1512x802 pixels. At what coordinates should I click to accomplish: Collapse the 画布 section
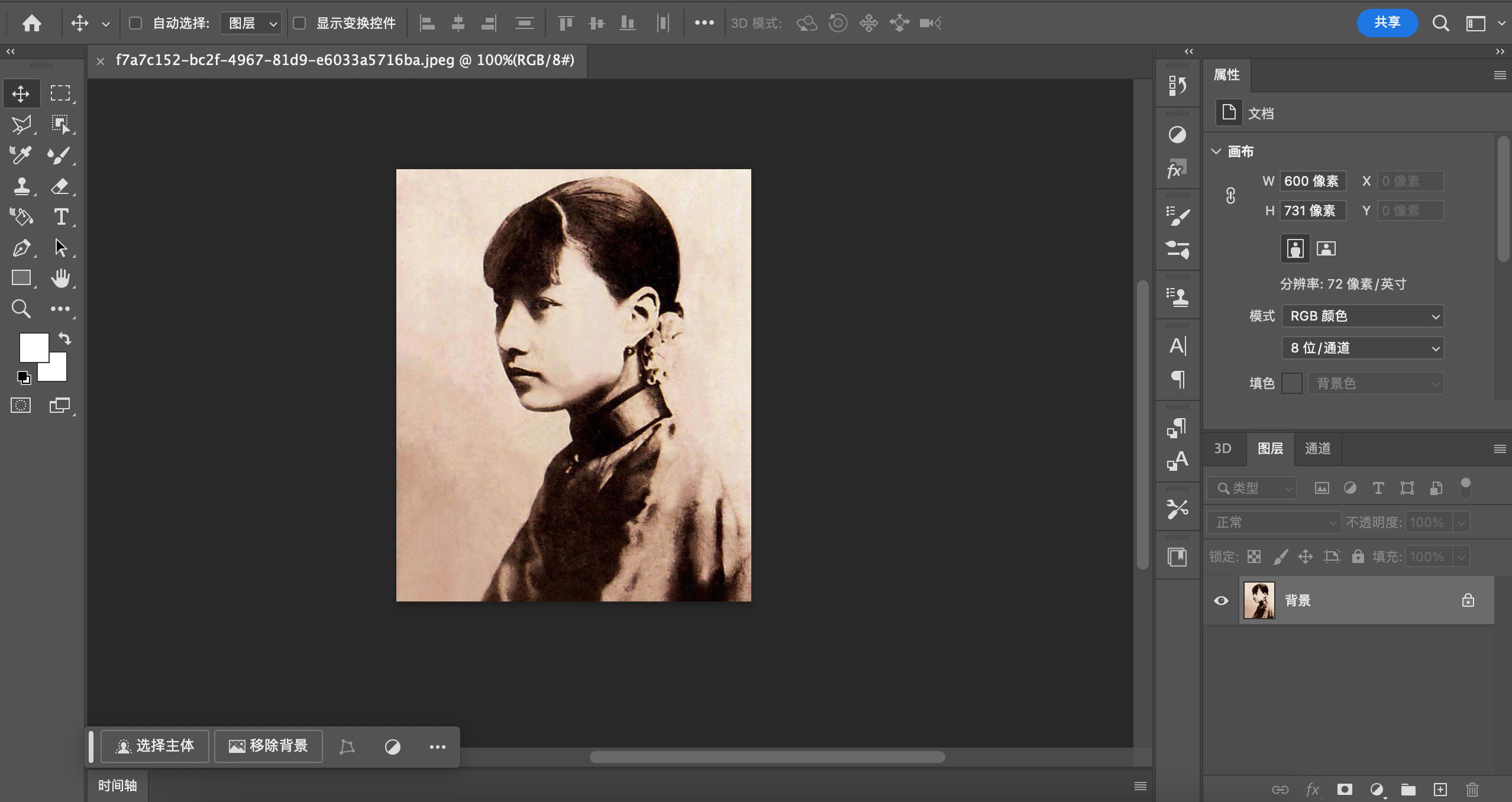point(1216,151)
